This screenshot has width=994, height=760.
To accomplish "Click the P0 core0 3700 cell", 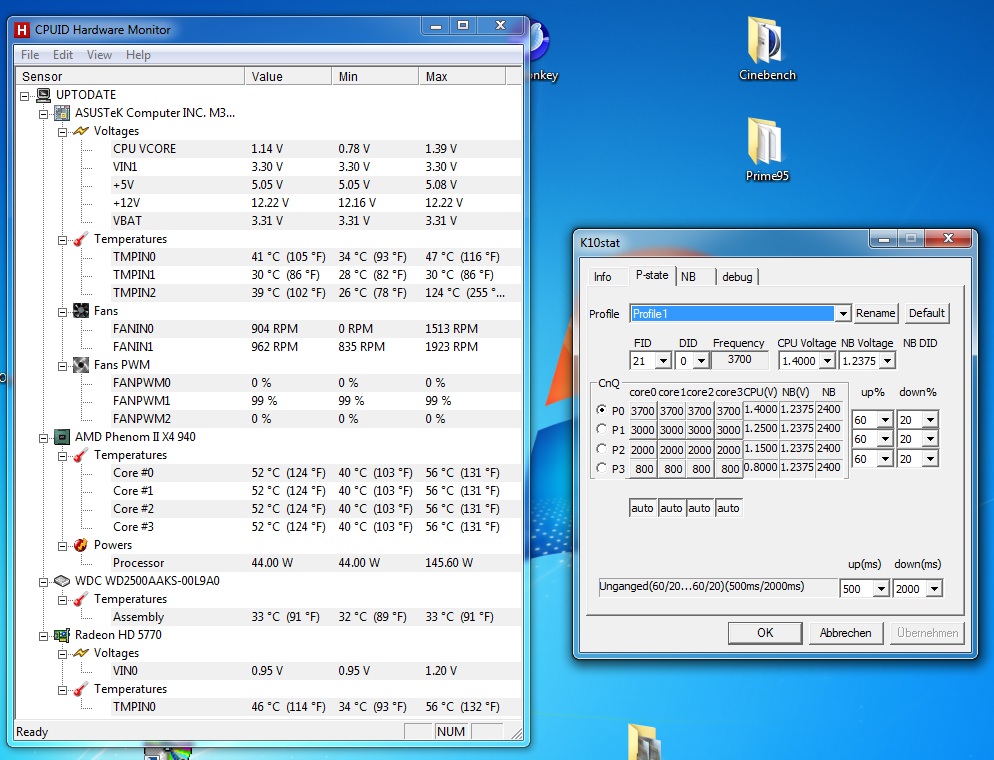I will pyautogui.click(x=642, y=411).
